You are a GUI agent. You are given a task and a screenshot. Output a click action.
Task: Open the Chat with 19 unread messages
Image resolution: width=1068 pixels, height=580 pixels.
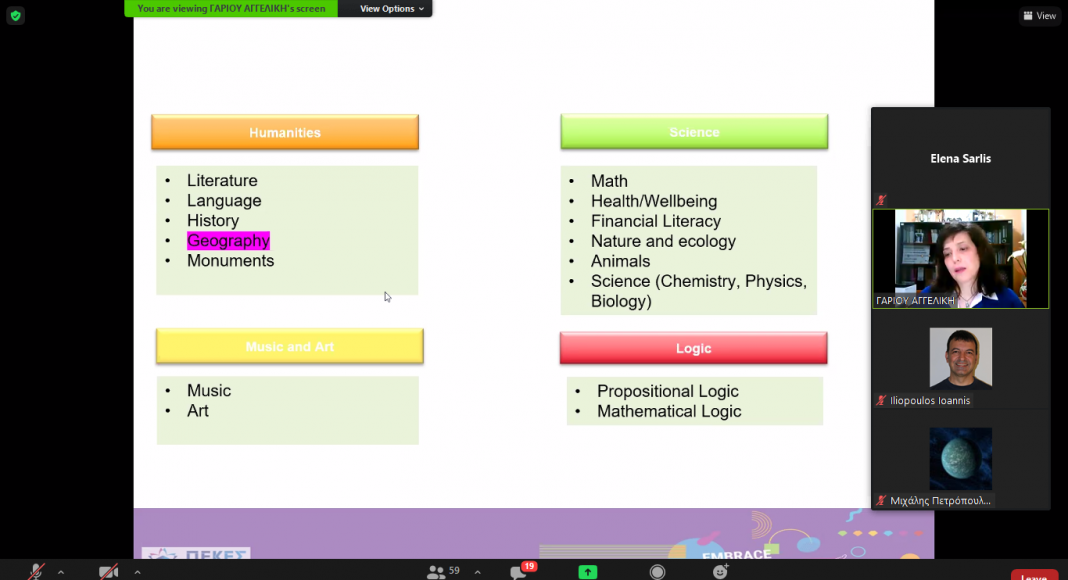(520, 572)
